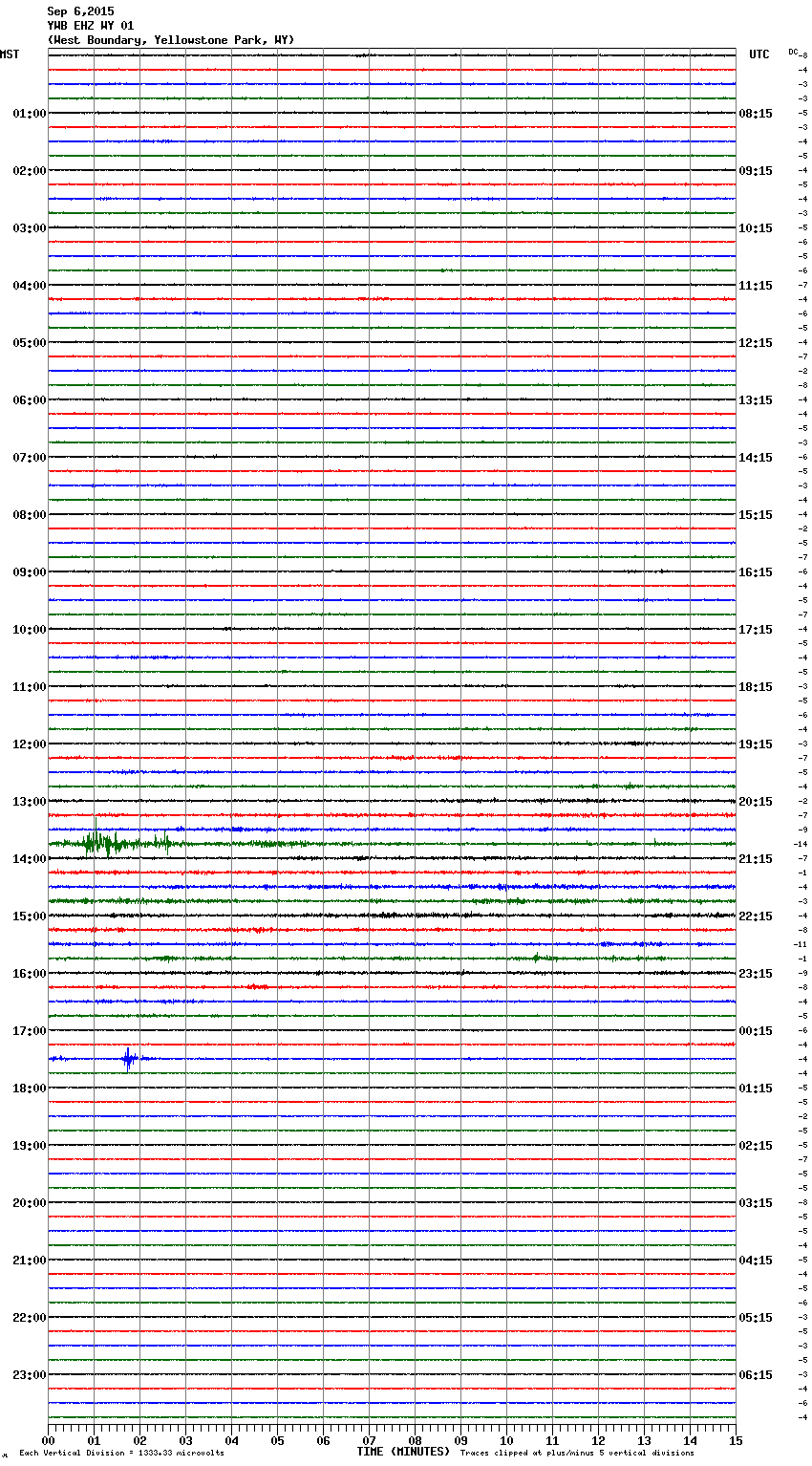Click the 09:00 MST hour label
The image size is (812, 1466).
(x=30, y=572)
